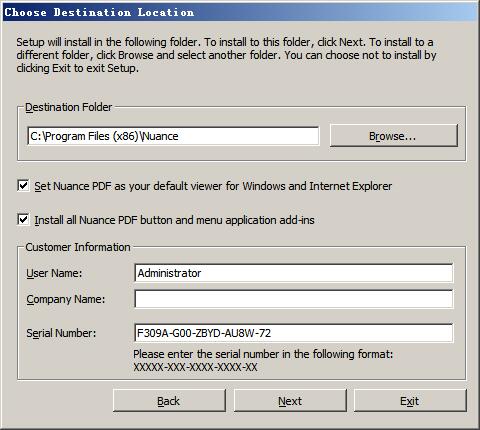Click the 'User Name:' label
Image resolution: width=480 pixels, height=430 pixels.
54,273
